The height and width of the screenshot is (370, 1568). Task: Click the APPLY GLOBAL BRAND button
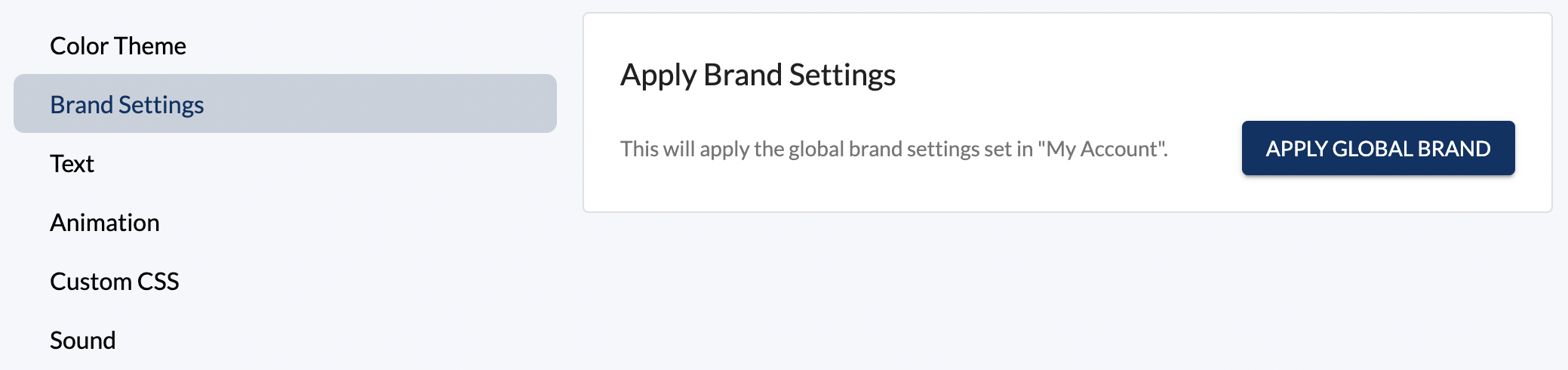pyautogui.click(x=1378, y=149)
